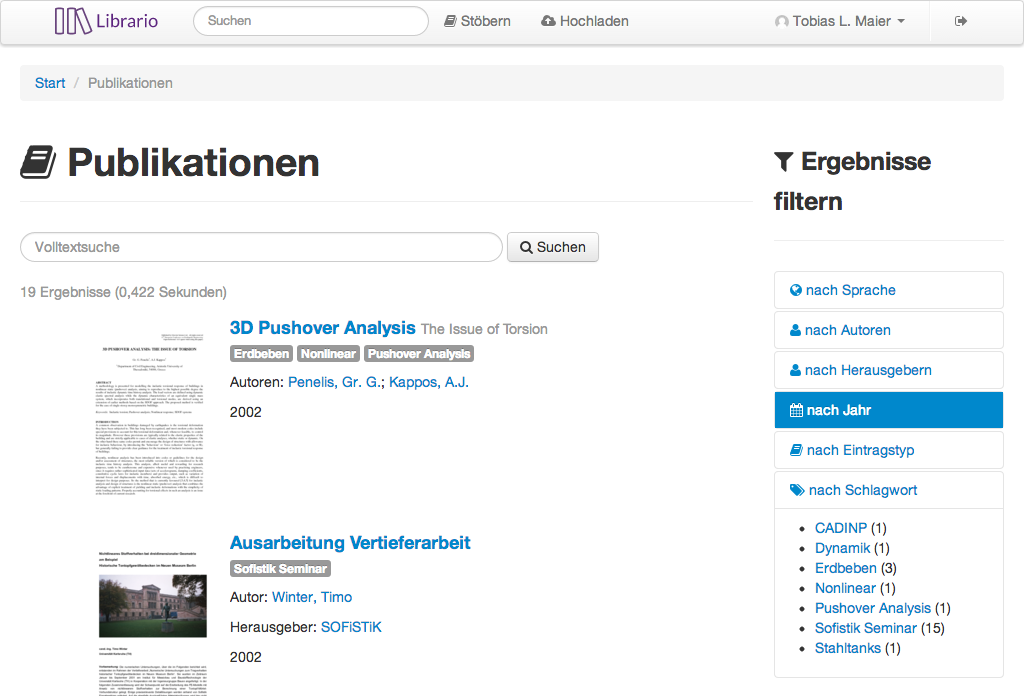Open the Tobias L. Maier account dropdown

(839, 20)
